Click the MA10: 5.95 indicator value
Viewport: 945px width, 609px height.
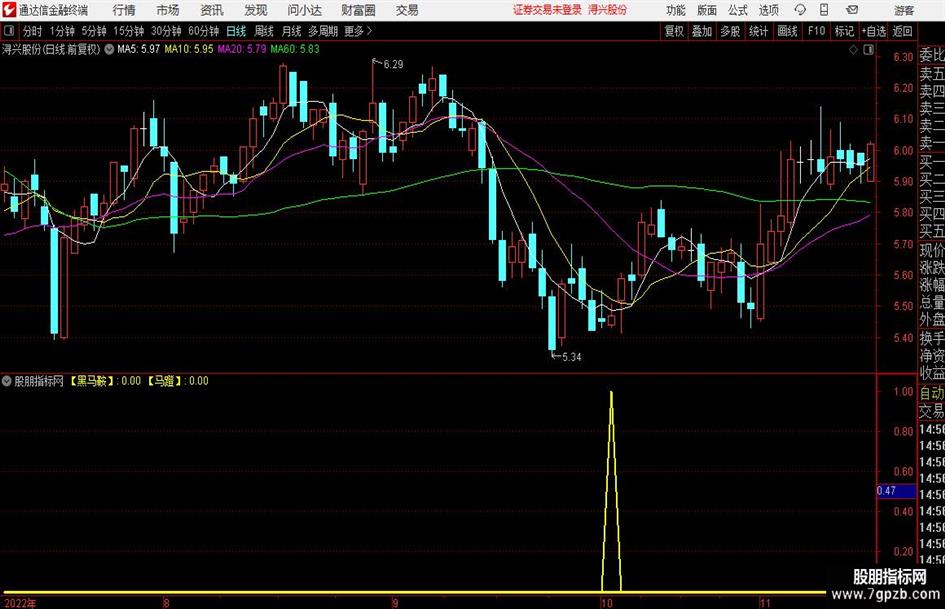pyautogui.click(x=189, y=49)
